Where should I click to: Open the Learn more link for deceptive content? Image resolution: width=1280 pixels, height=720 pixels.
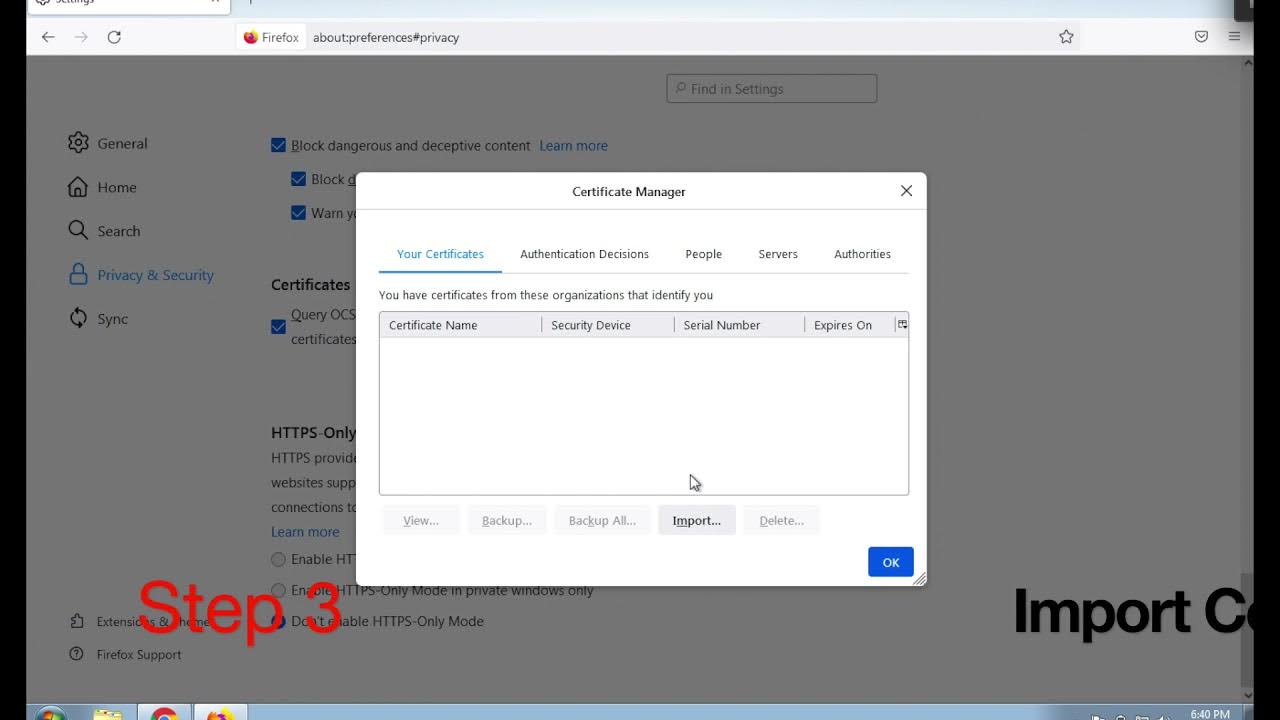tap(573, 146)
